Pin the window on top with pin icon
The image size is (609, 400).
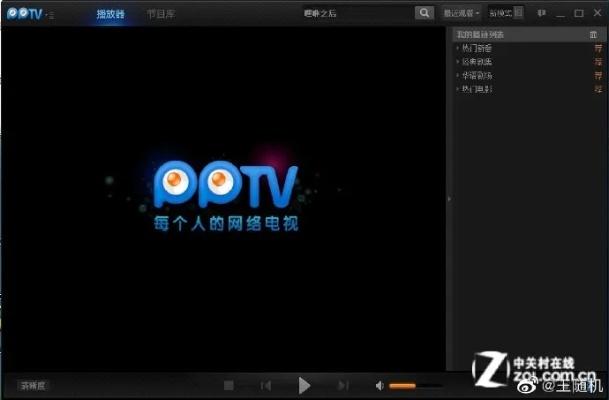point(541,14)
